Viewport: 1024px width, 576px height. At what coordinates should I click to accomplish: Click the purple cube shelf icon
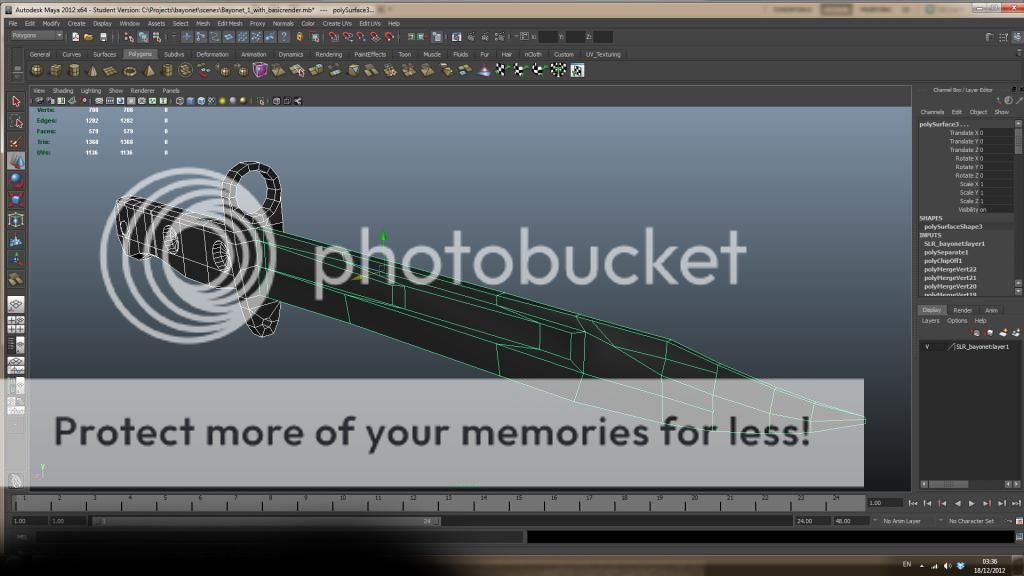(260, 70)
